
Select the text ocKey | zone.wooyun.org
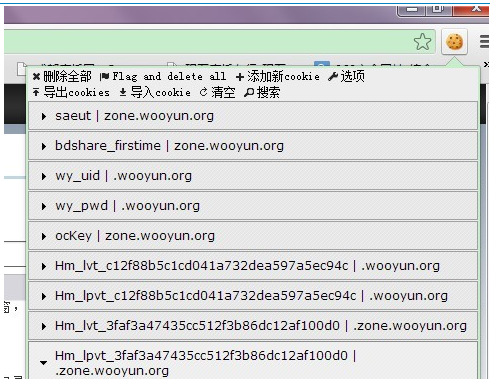point(135,236)
